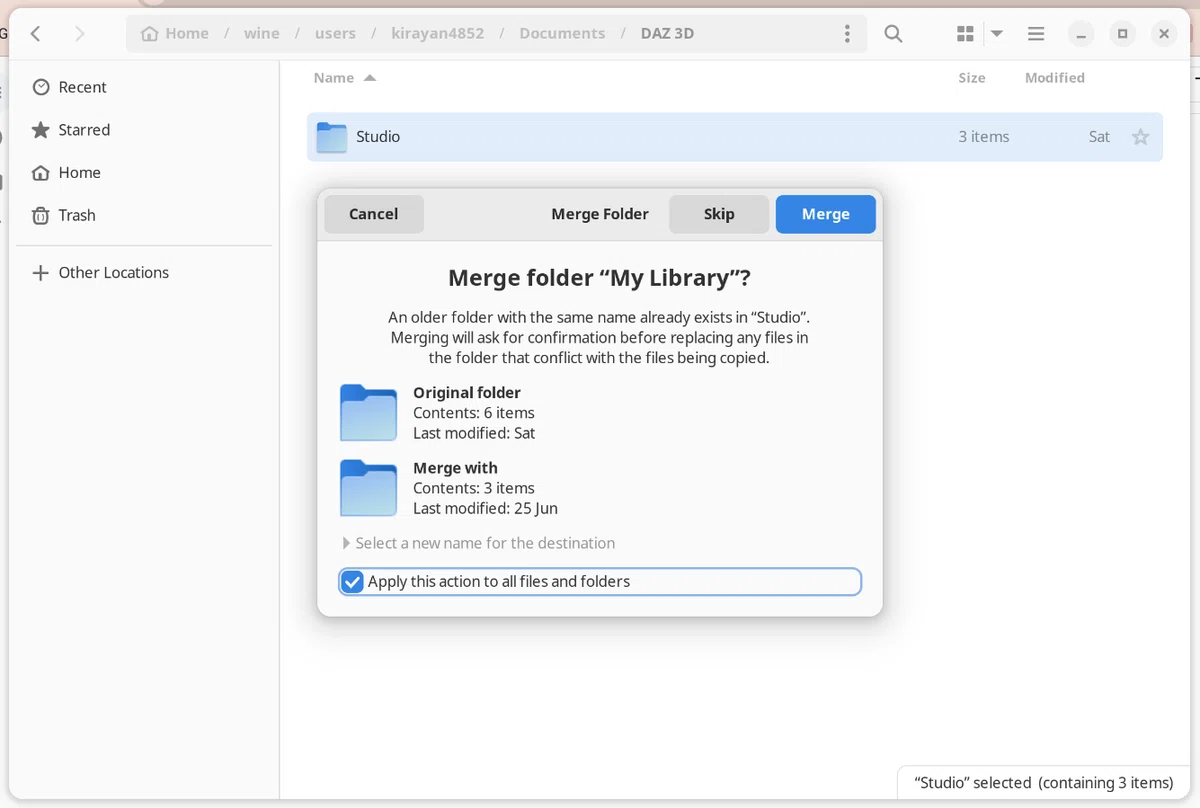The width and height of the screenshot is (1200, 808).
Task: Click the Merge with folder icon
Action: coord(368,488)
